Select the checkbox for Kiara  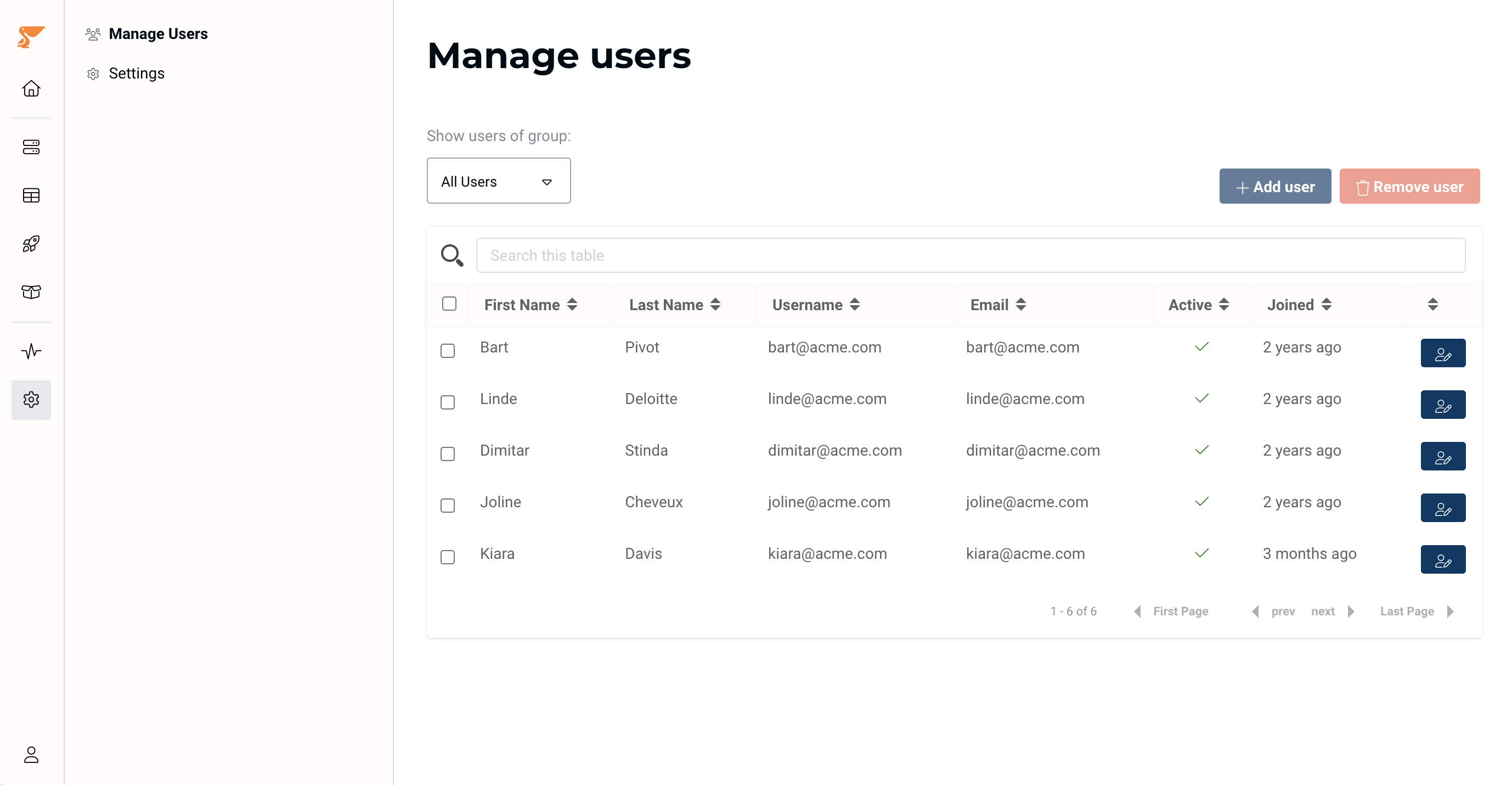click(x=448, y=557)
